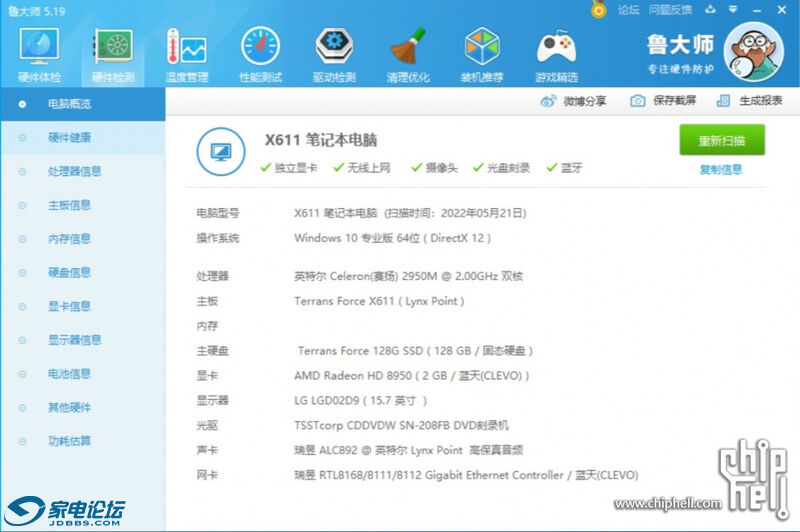Click the skin/recycle icon in title bar
This screenshot has width=800, height=532.
[x=710, y=9]
